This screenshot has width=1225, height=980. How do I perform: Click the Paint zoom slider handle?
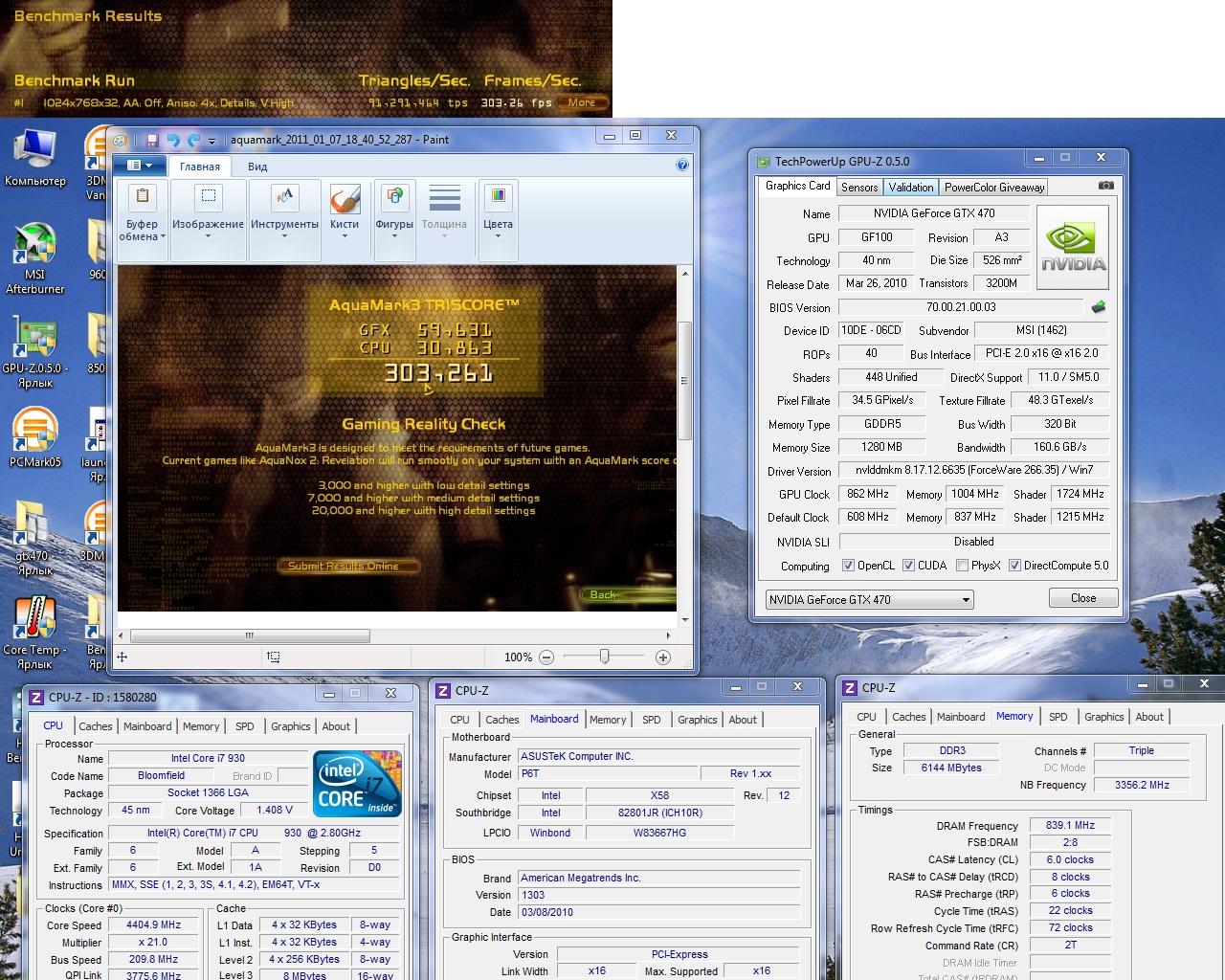tap(604, 657)
